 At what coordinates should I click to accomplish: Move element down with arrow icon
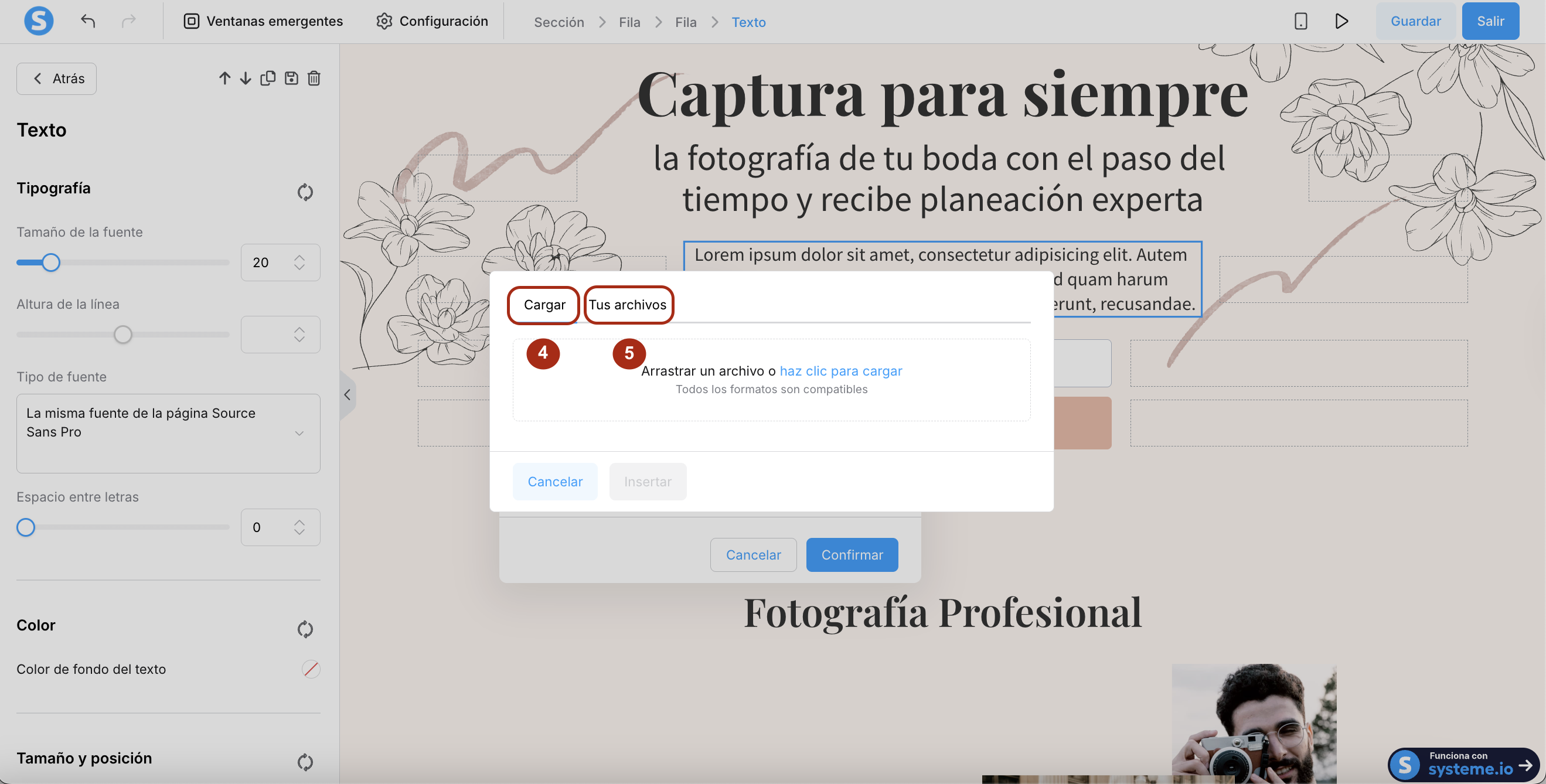[246, 79]
